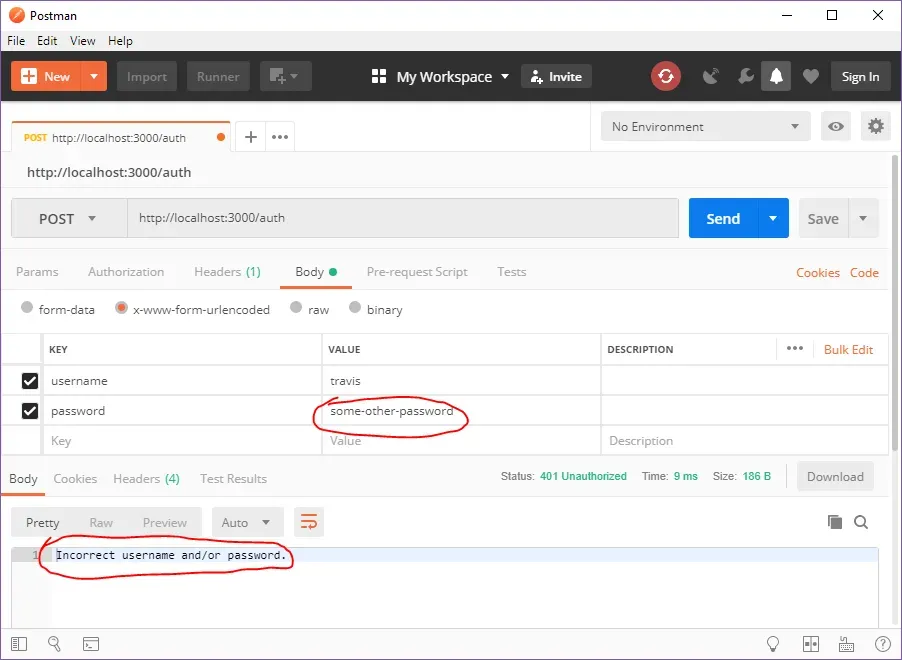
Task: Click the Send button
Action: point(722,218)
